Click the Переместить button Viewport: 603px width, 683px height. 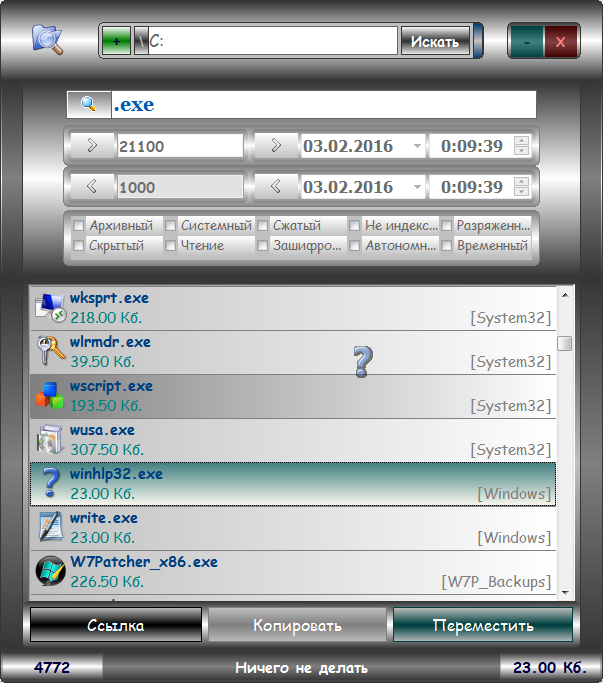pyautogui.click(x=482, y=626)
